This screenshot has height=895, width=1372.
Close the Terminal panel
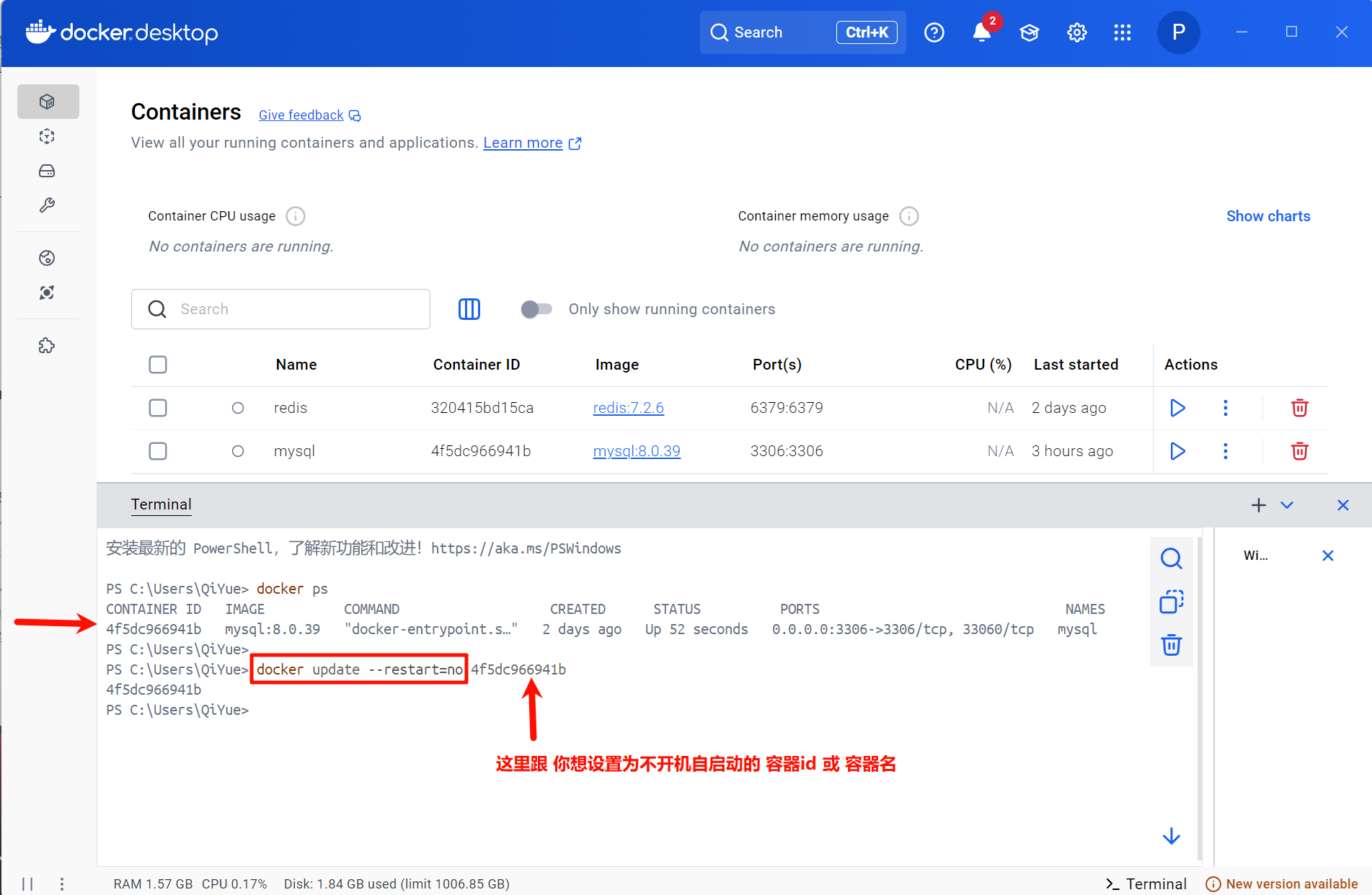coord(1343,505)
